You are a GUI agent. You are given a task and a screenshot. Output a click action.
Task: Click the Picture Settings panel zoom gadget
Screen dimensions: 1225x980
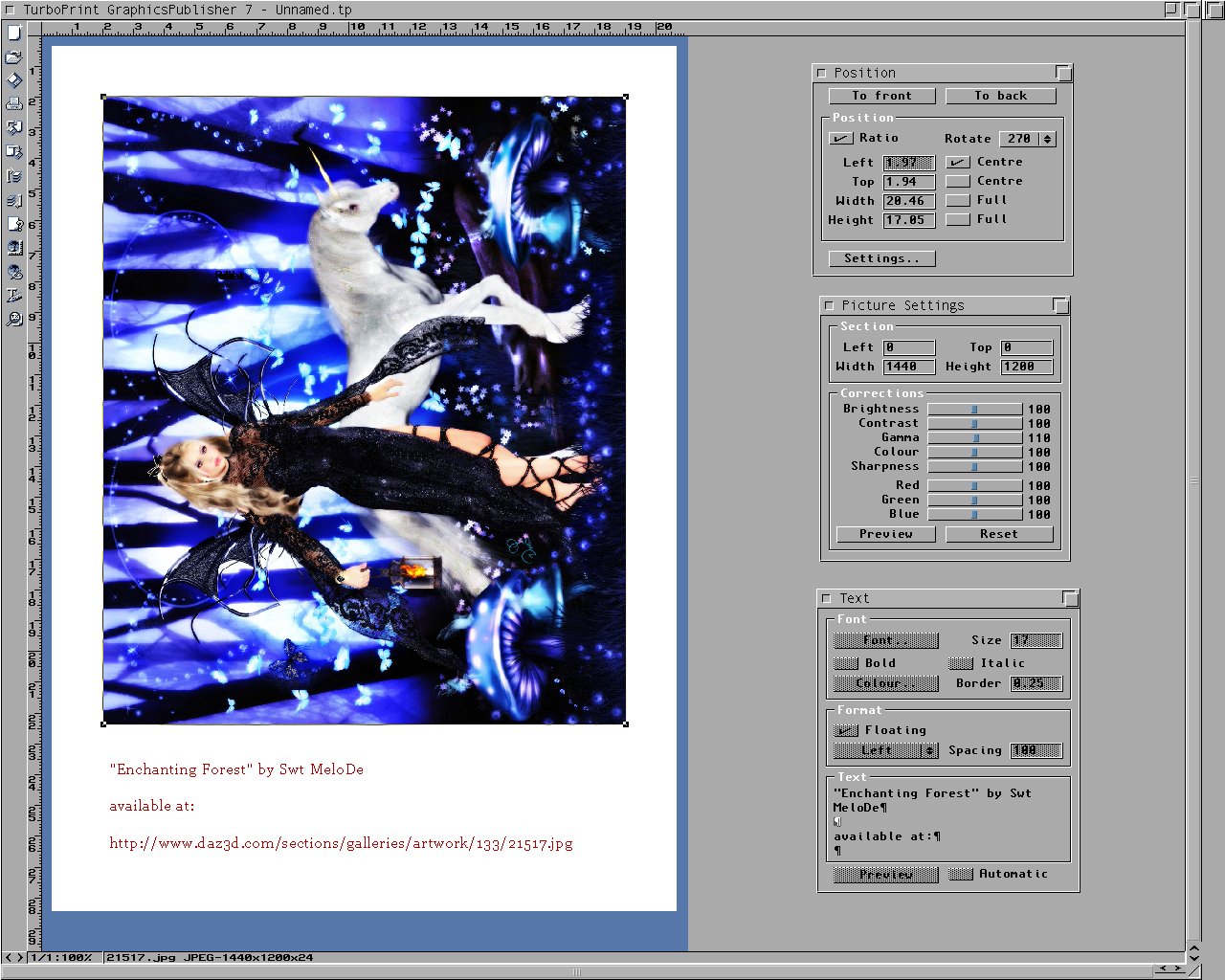point(1060,305)
